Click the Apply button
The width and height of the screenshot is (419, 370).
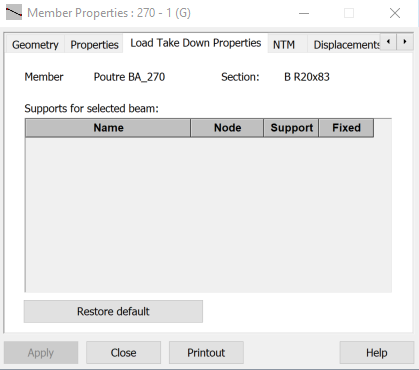41,353
